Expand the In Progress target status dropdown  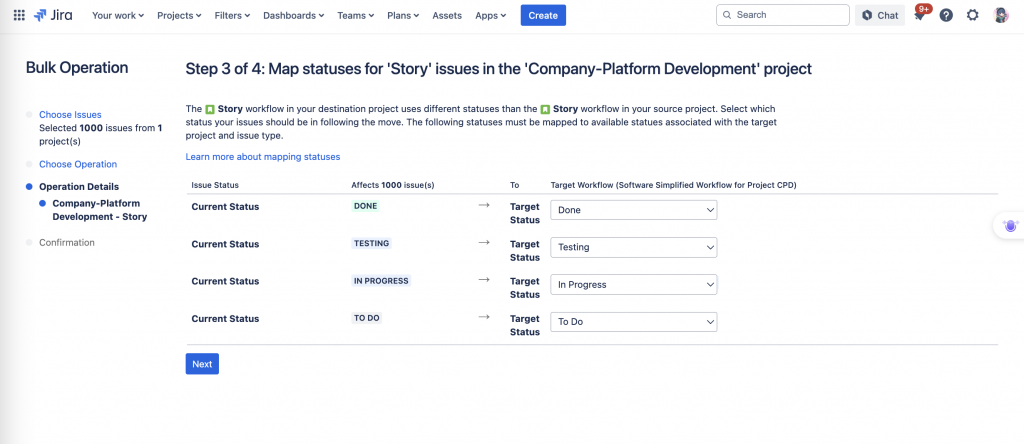coord(634,284)
